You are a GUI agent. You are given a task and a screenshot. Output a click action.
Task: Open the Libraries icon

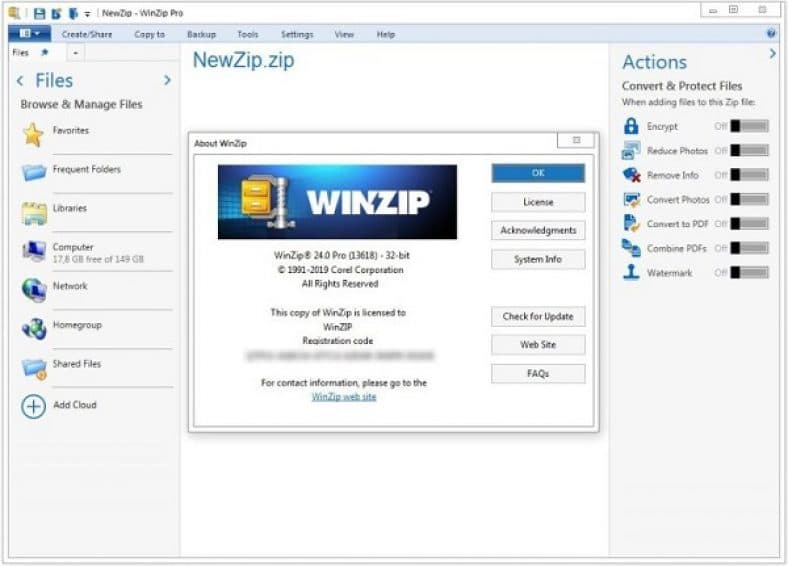(x=34, y=212)
